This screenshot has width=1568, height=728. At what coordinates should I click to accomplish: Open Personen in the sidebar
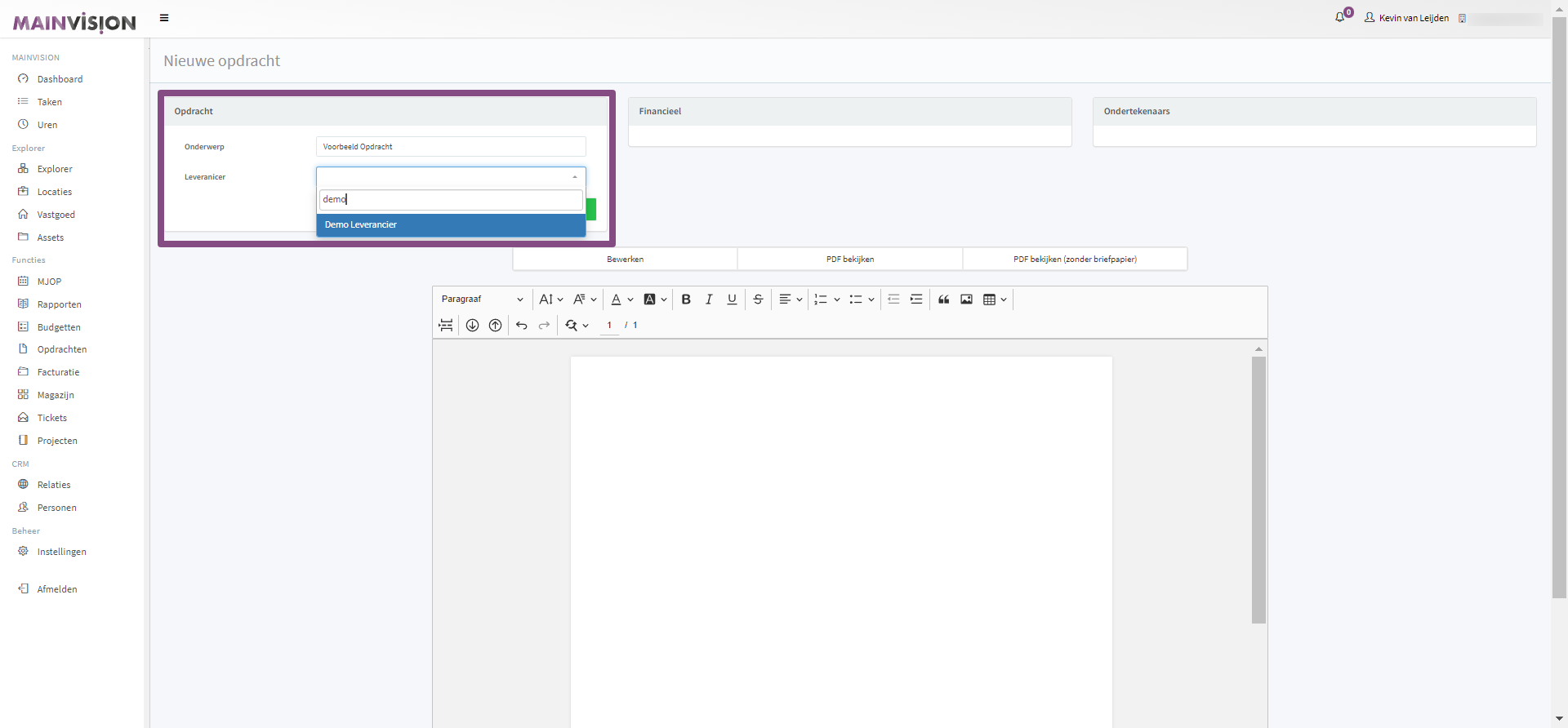(57, 508)
